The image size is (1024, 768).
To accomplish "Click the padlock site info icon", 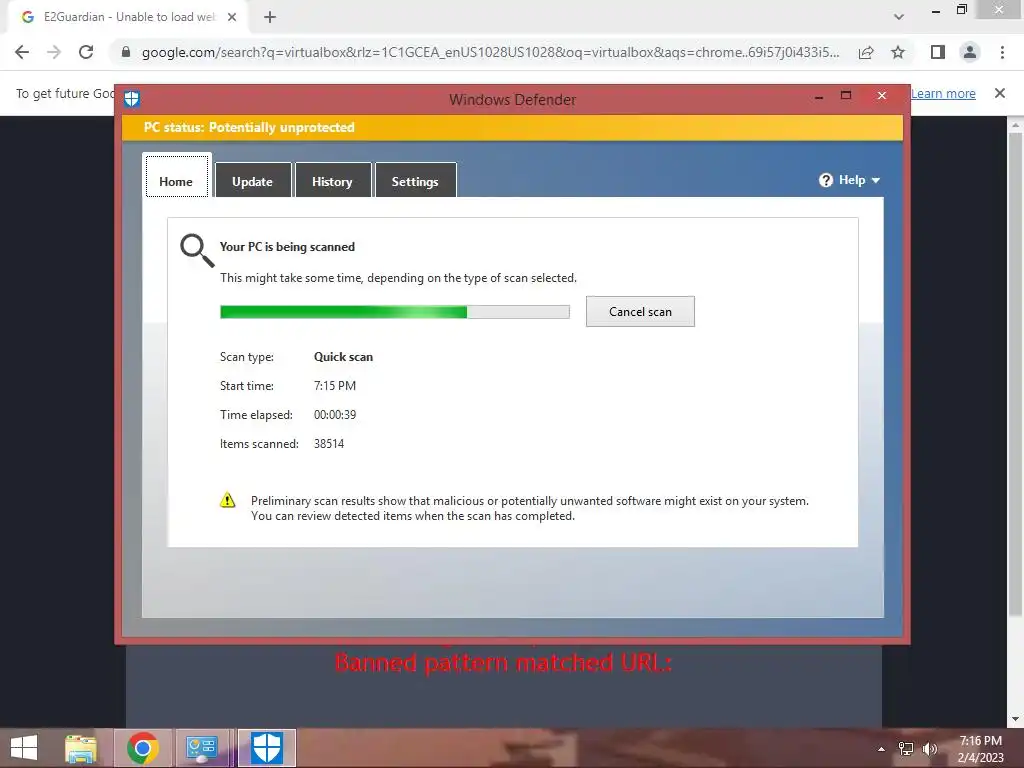I will click(126, 52).
